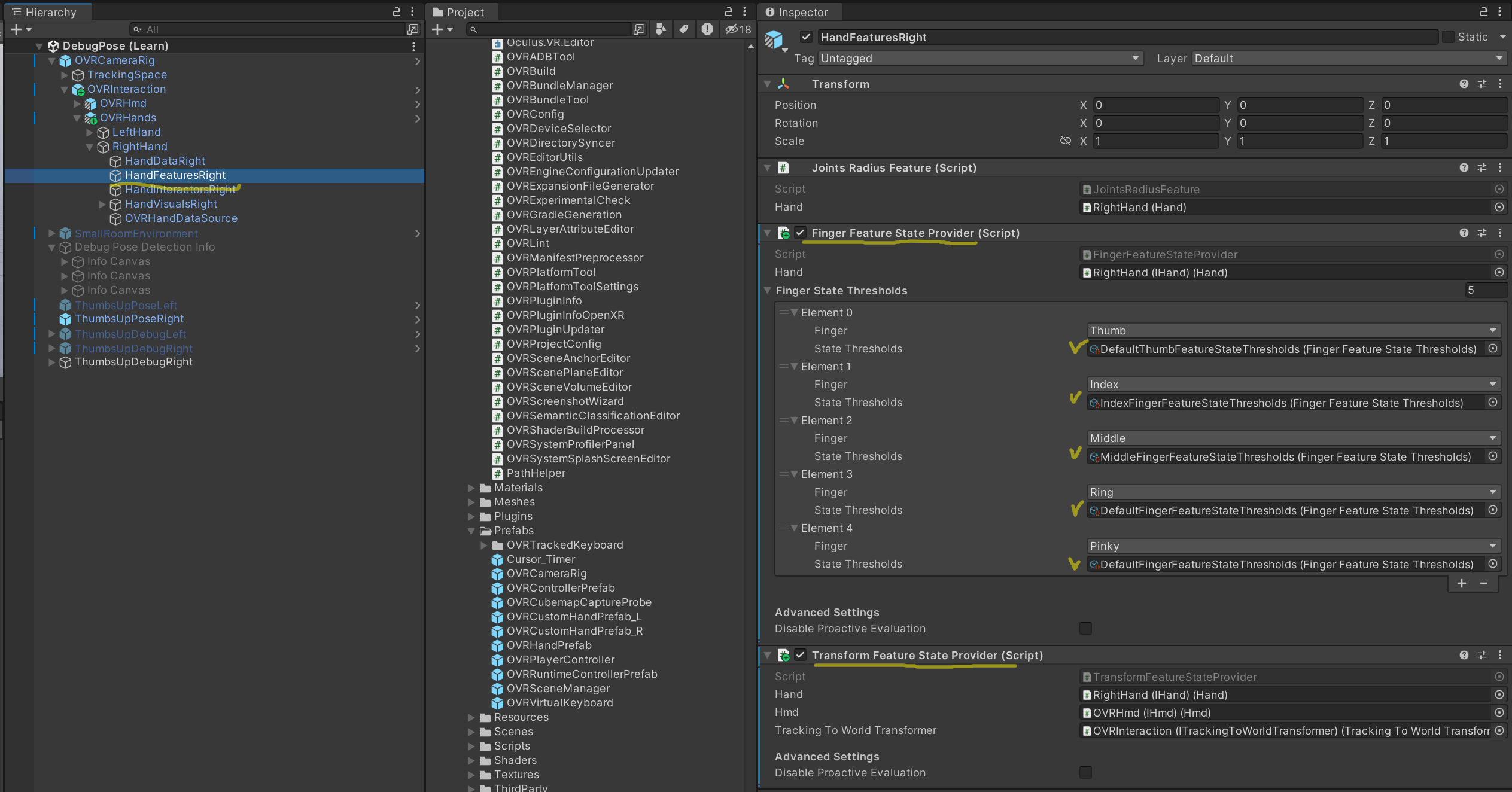Open Joints Radius Feature help icon
1512x792 pixels.
point(1464,168)
